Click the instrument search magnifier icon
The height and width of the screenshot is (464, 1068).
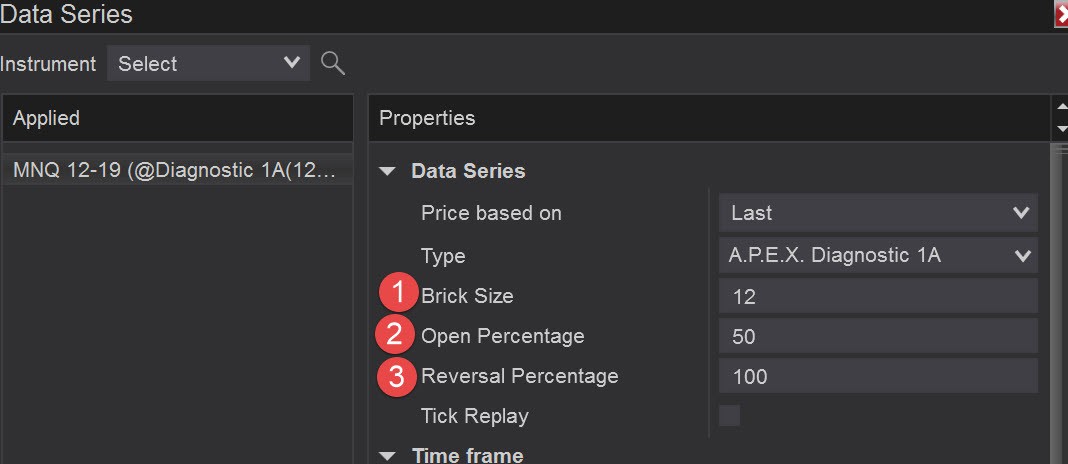[x=333, y=64]
